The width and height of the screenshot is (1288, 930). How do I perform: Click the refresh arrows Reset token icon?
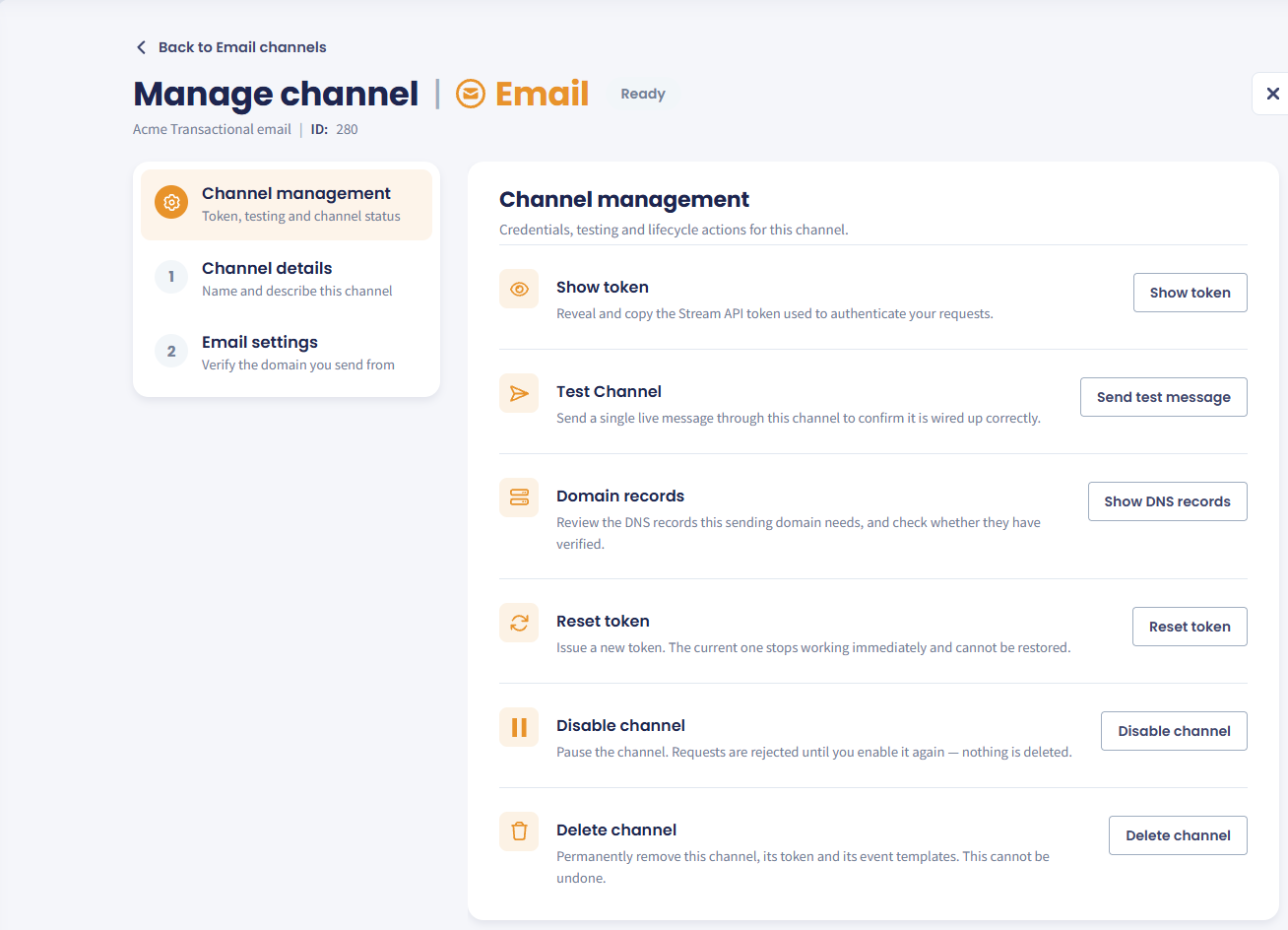coord(519,623)
